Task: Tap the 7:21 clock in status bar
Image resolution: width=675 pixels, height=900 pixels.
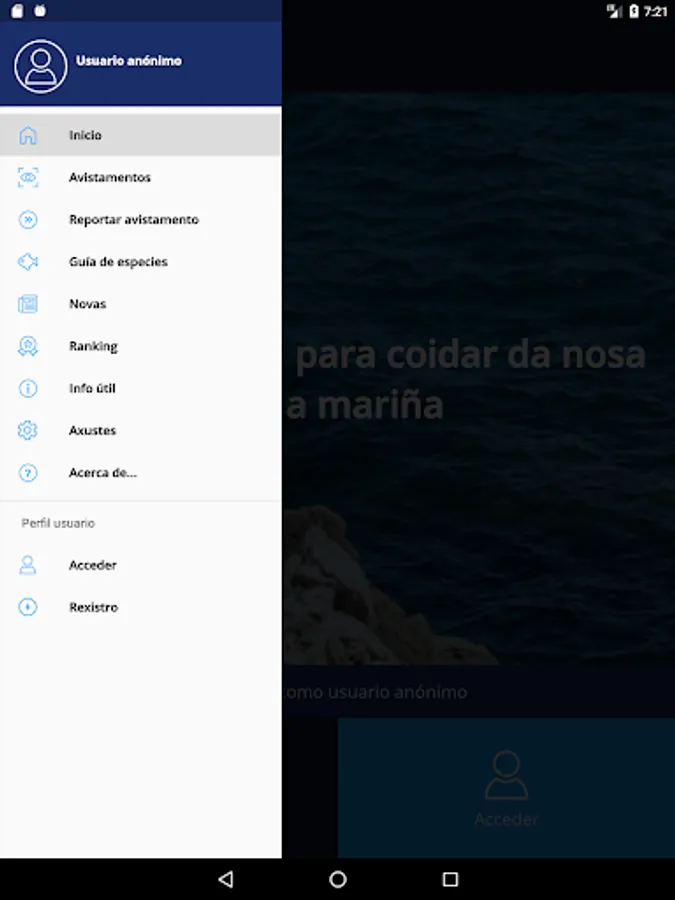Action: click(x=655, y=11)
